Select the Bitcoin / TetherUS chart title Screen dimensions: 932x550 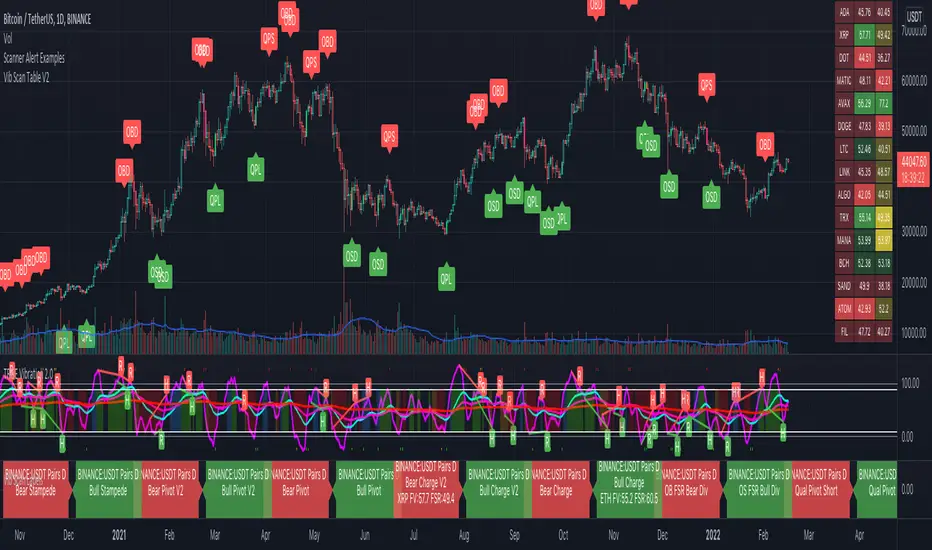[x=48, y=19]
